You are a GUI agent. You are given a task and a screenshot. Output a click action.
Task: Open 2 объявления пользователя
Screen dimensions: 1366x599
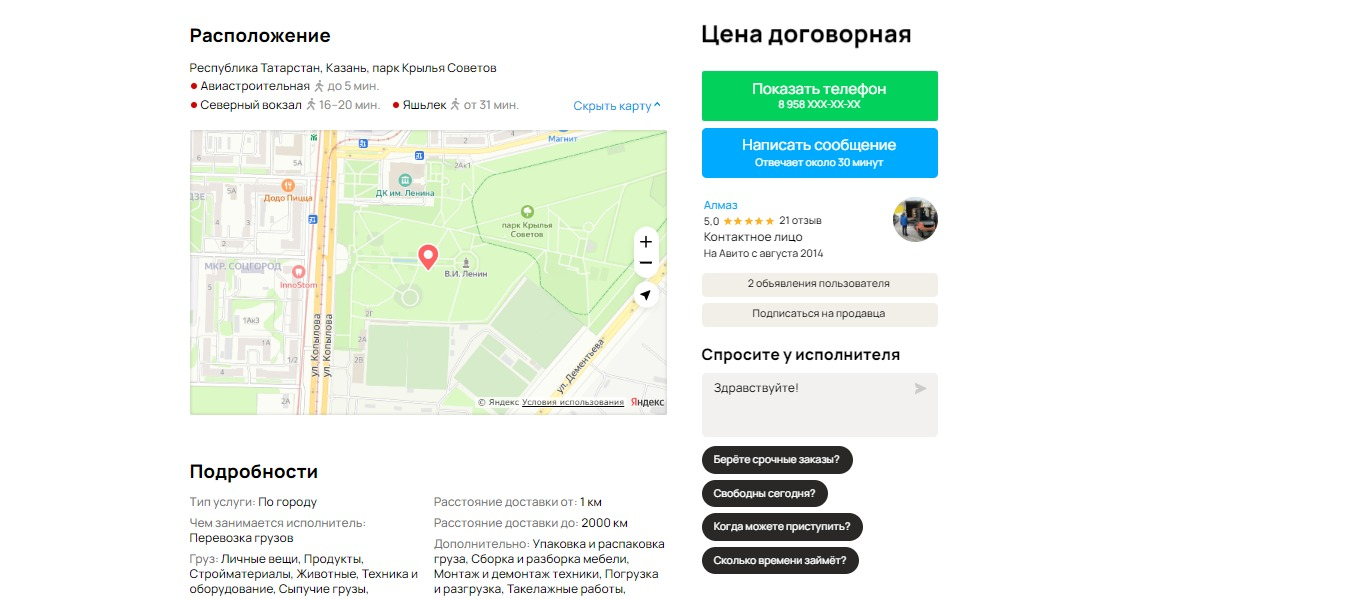tap(820, 284)
